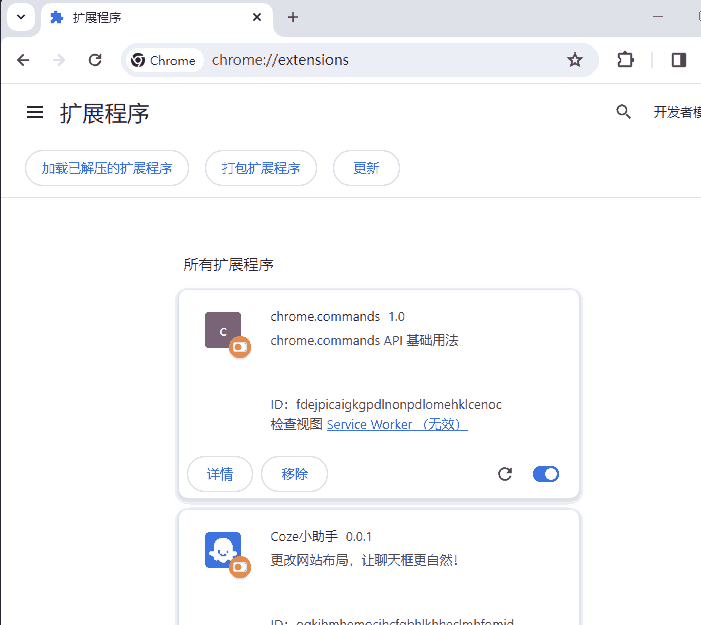Click the chrome.commands extension icon

coord(223,330)
